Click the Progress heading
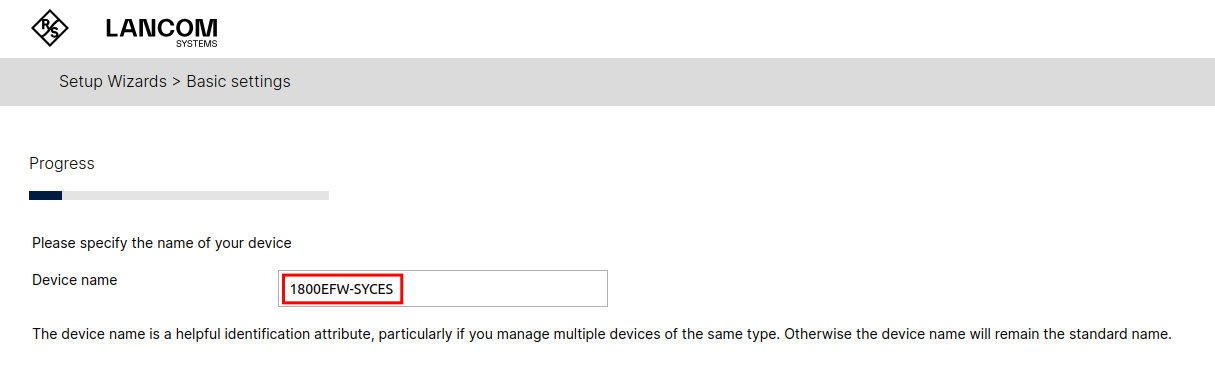1215x380 pixels. point(62,164)
